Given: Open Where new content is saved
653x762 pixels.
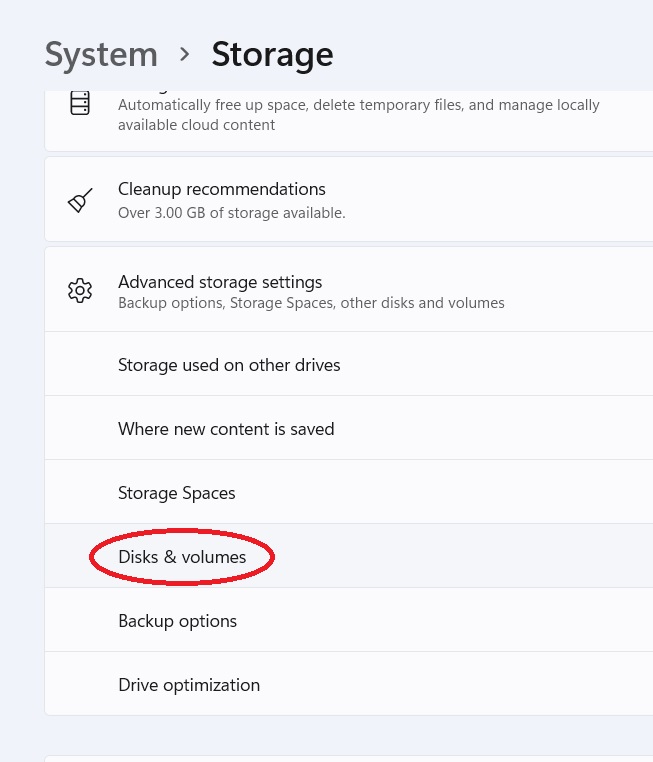Looking at the screenshot, I should 349,428.
